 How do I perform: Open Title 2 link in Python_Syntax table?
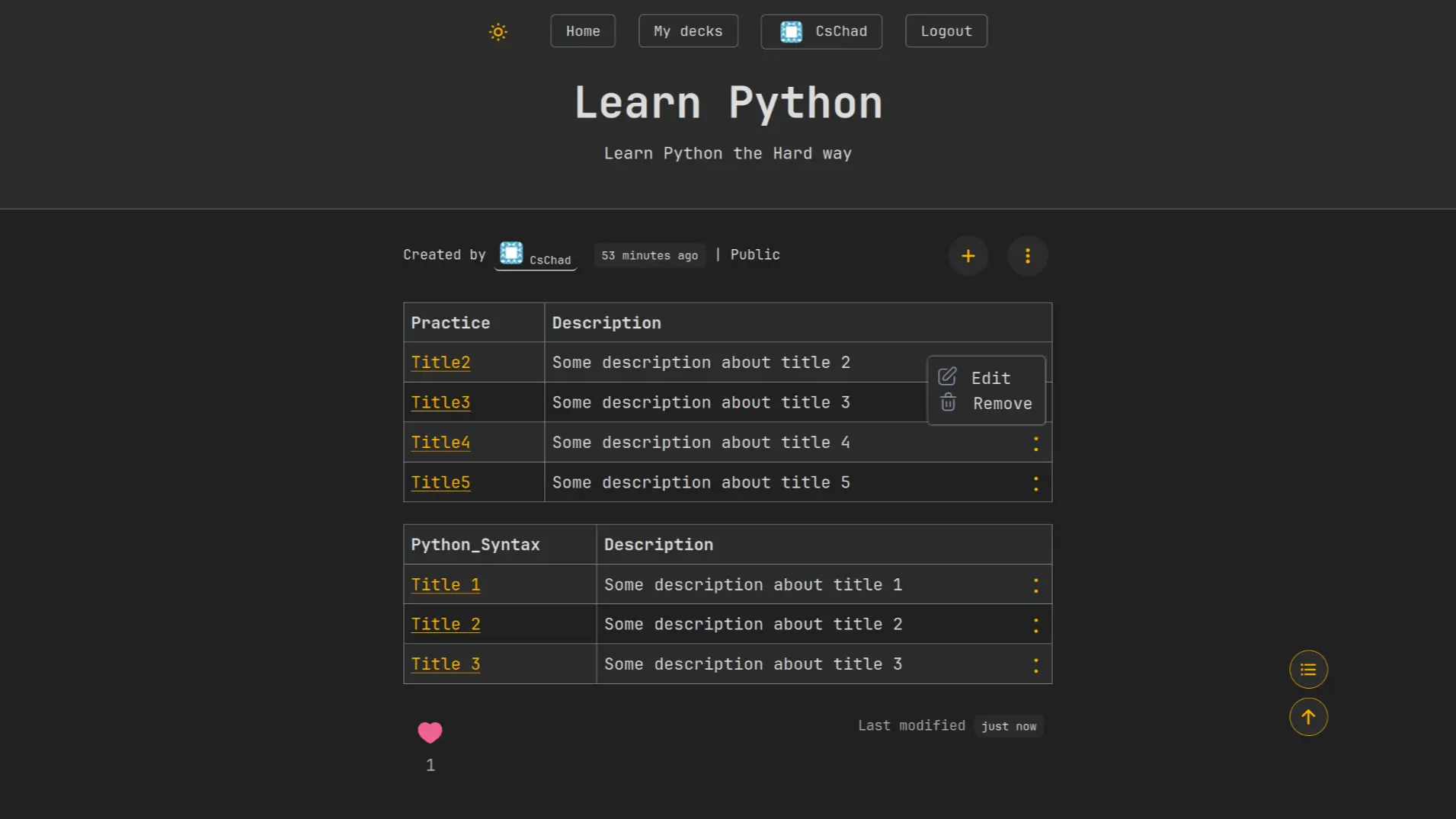coord(446,624)
